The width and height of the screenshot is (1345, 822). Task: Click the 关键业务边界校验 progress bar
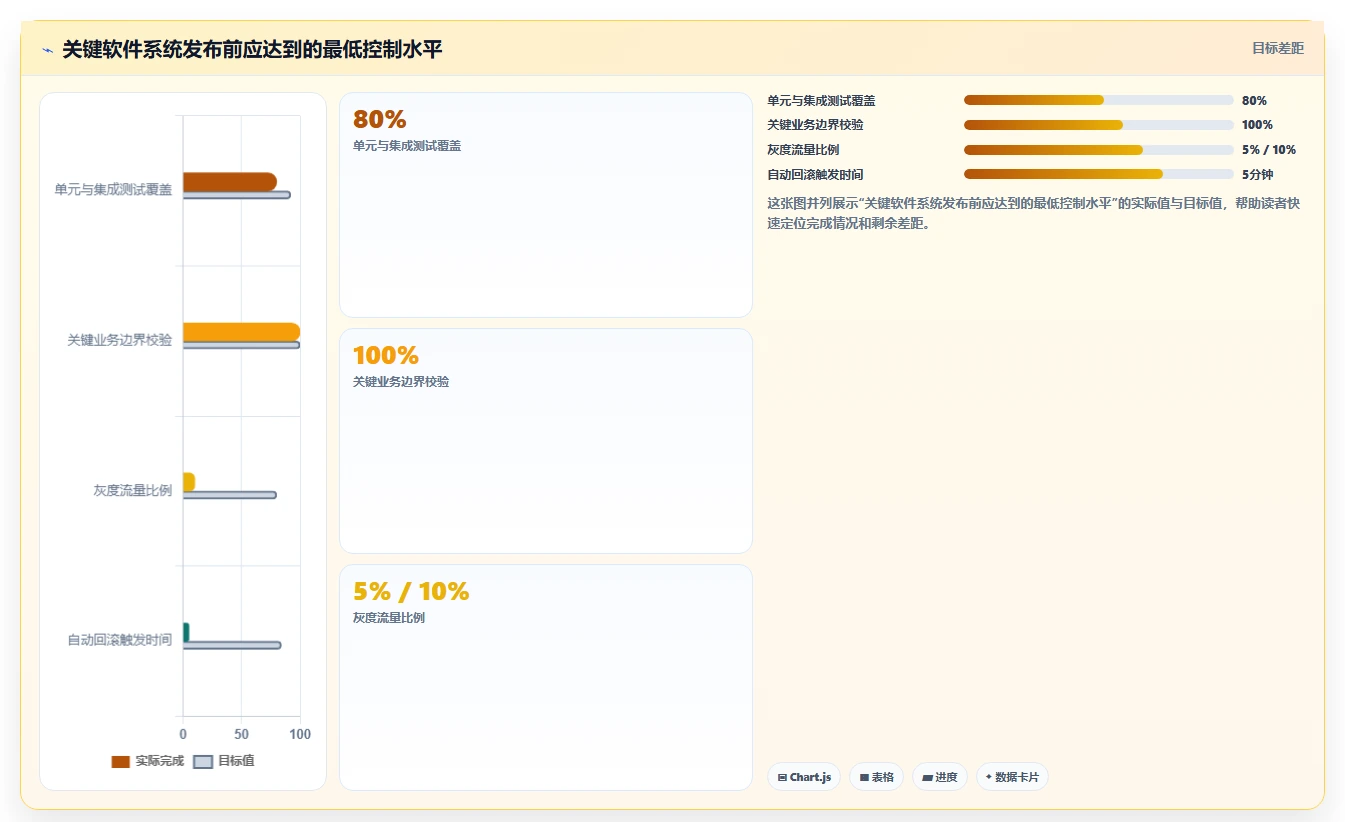tap(1098, 125)
